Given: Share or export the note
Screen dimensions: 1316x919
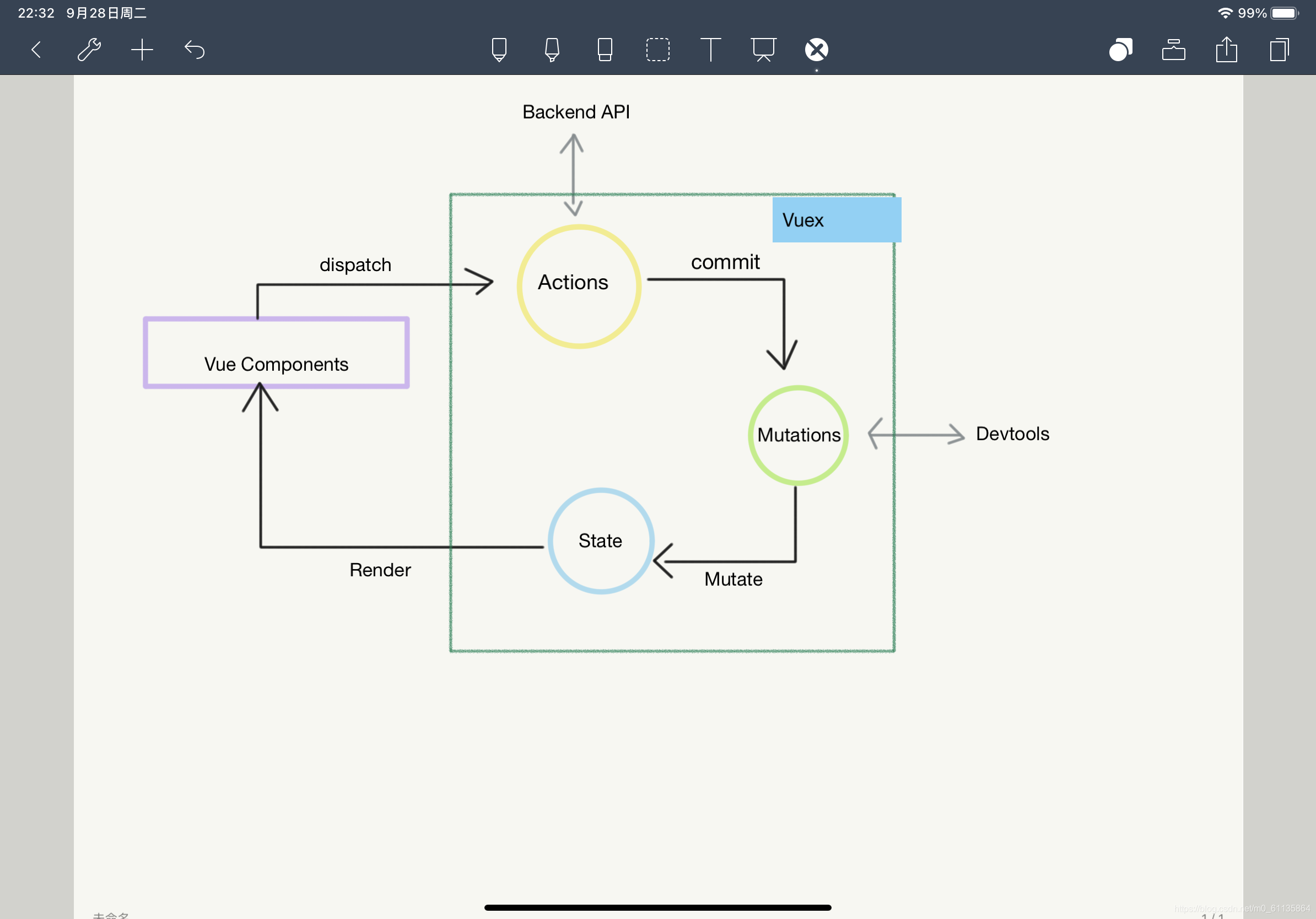Looking at the screenshot, I should tap(1227, 50).
